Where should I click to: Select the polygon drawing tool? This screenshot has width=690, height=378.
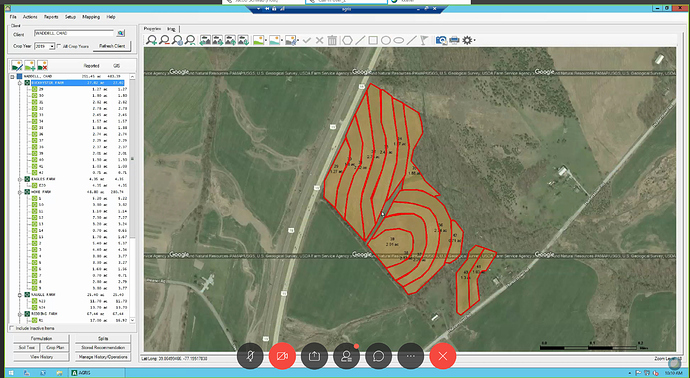coord(347,40)
